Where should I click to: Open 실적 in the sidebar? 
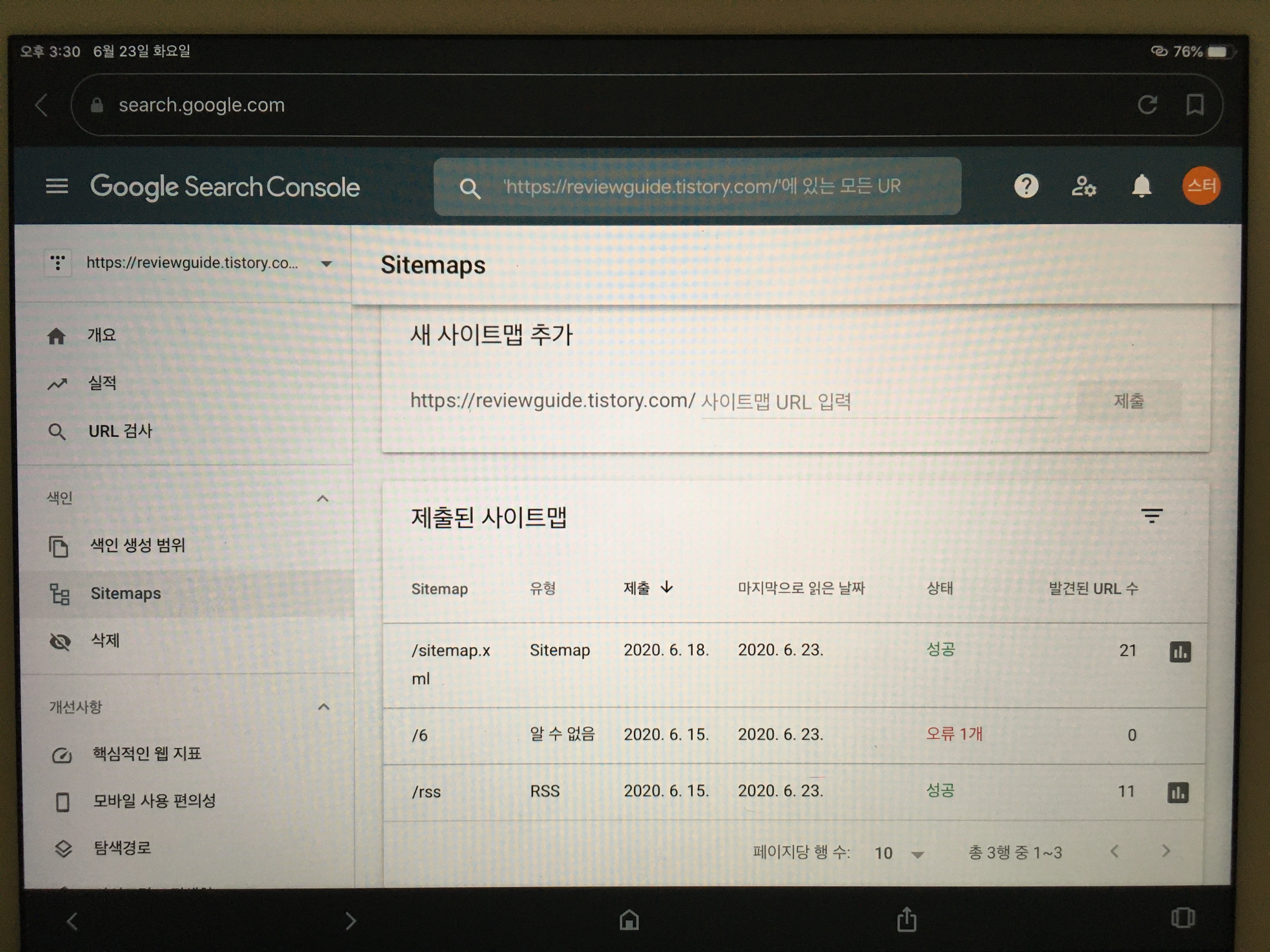point(102,383)
